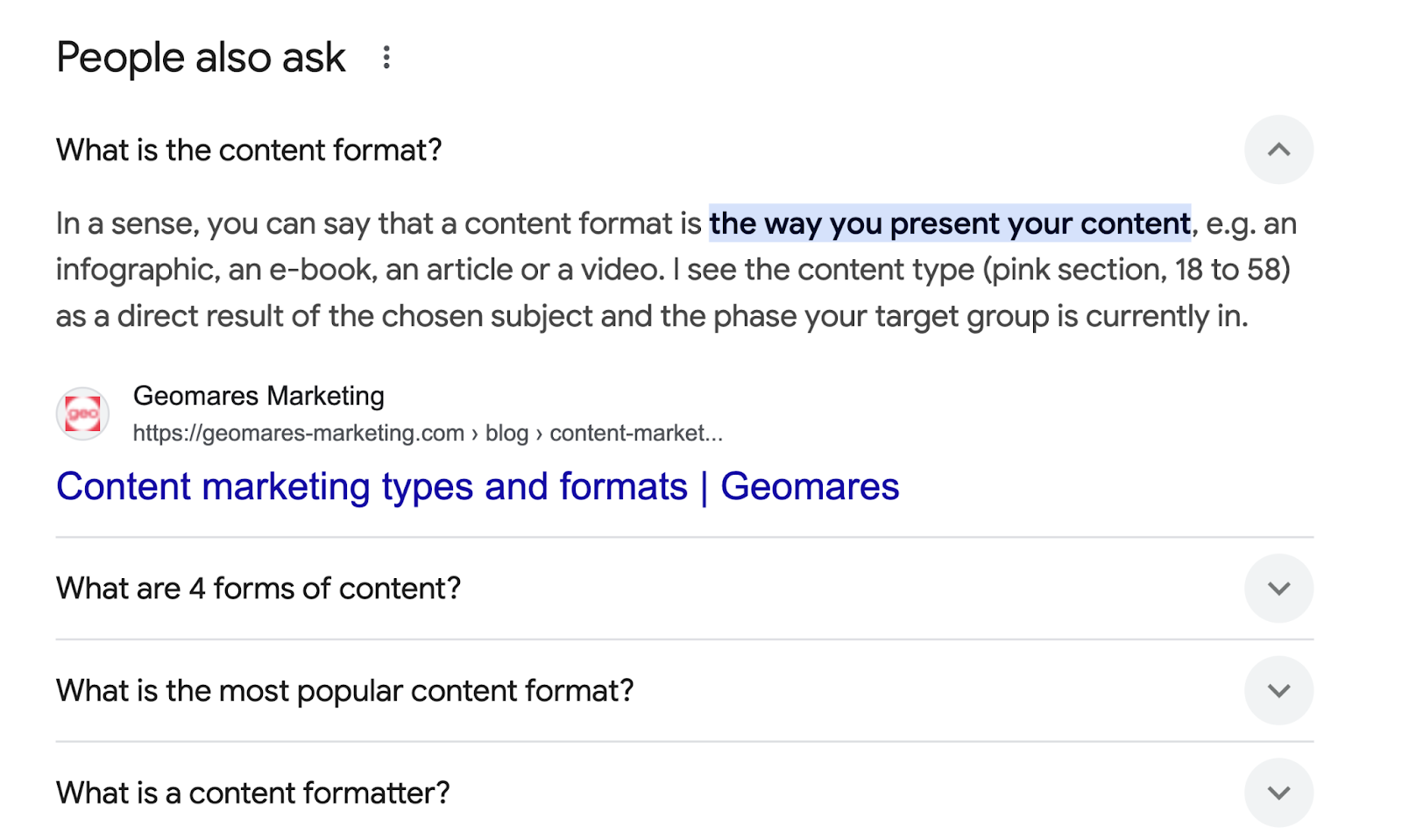Expand arrow for most popular content format question
Viewport: 1402px width, 840px height.
1278,691
